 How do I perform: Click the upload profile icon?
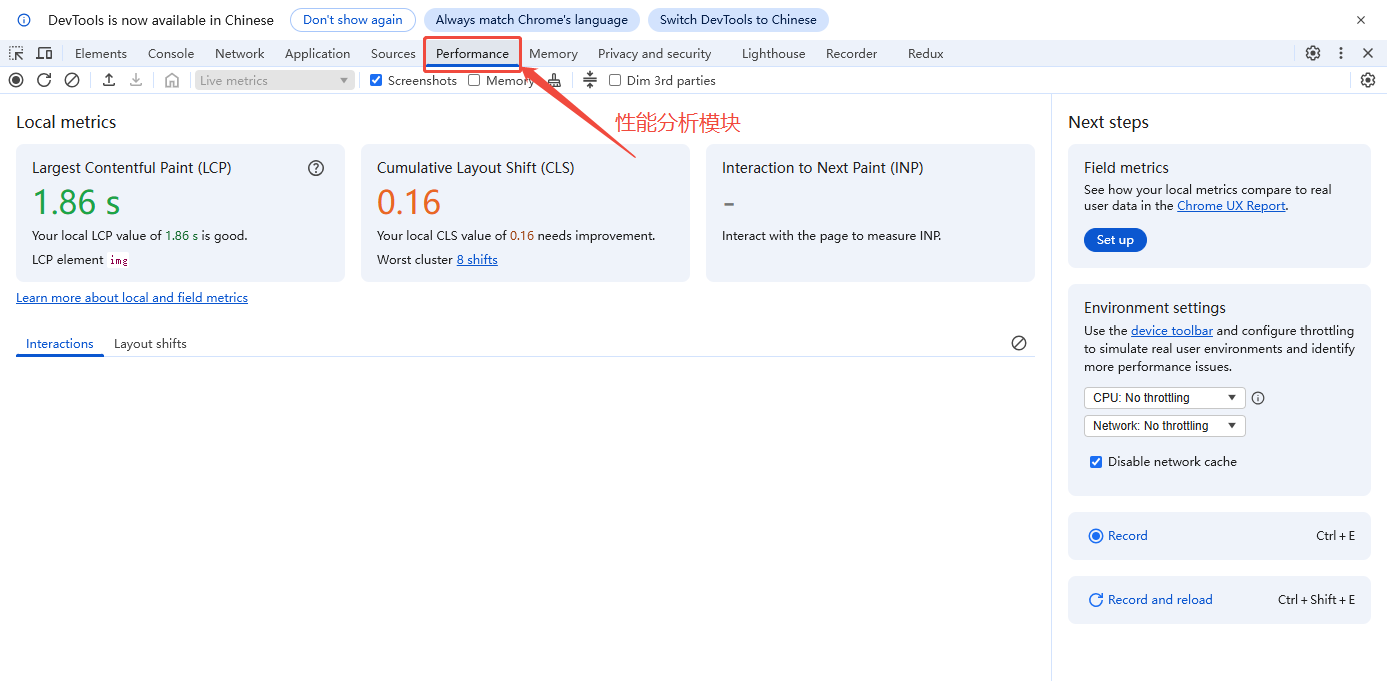109,80
